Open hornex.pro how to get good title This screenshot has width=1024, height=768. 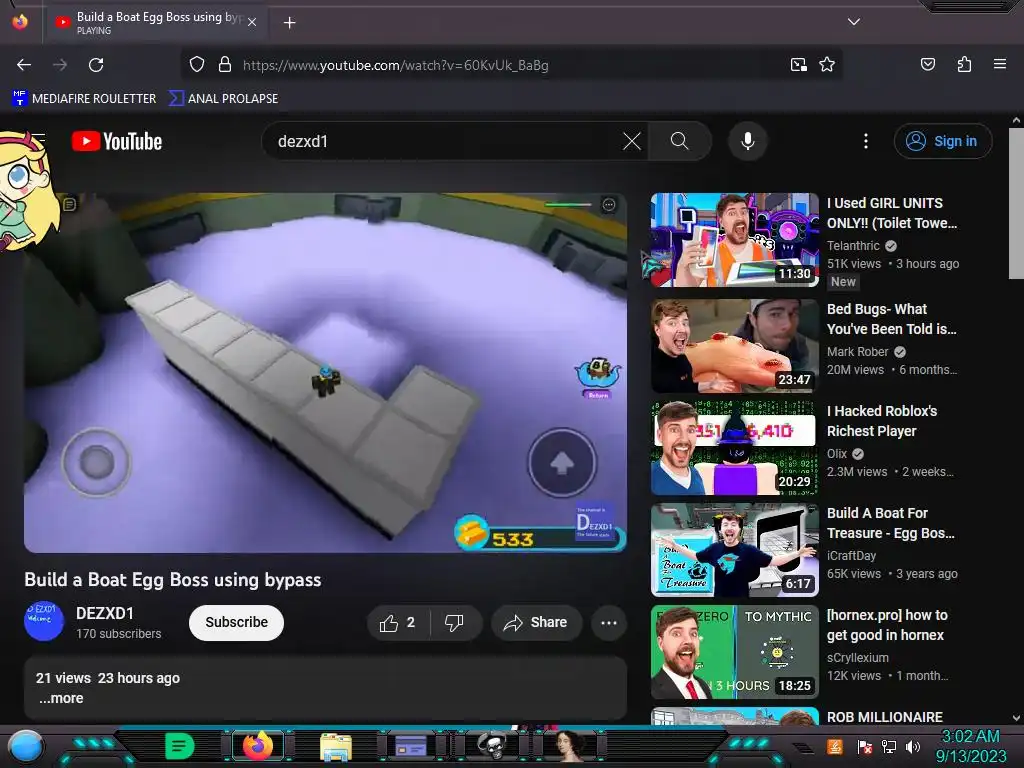coord(888,625)
